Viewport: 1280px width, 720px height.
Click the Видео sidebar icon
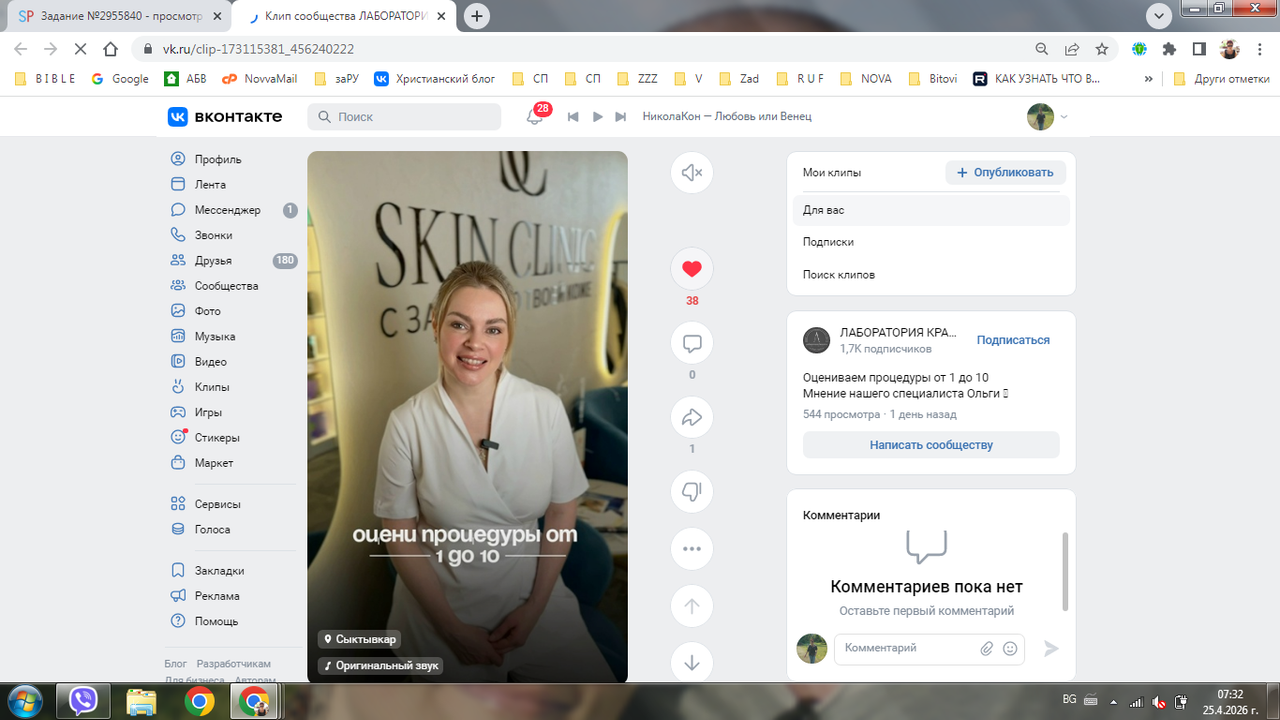178,362
